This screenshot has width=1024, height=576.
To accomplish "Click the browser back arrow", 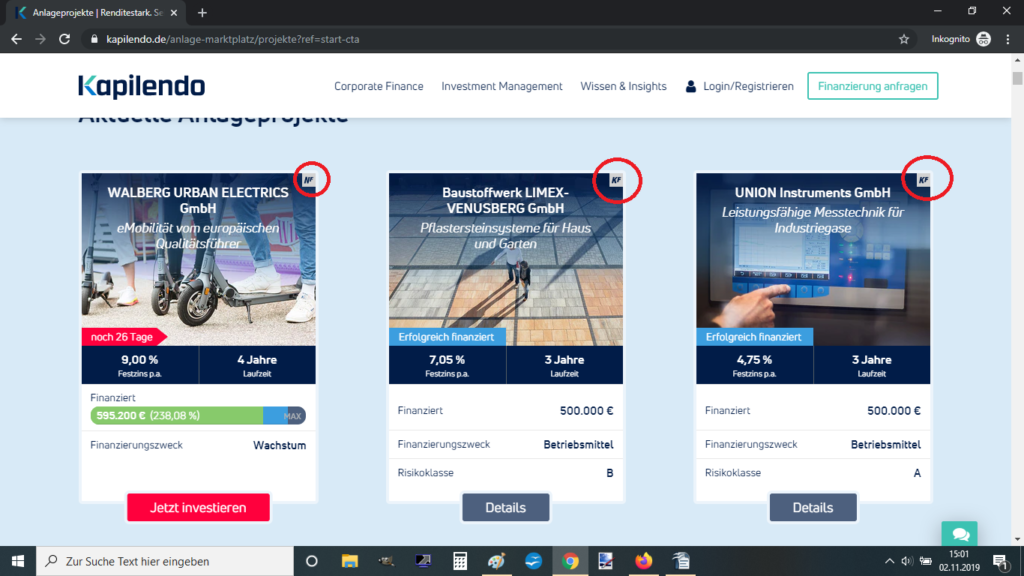I will (x=16, y=39).
